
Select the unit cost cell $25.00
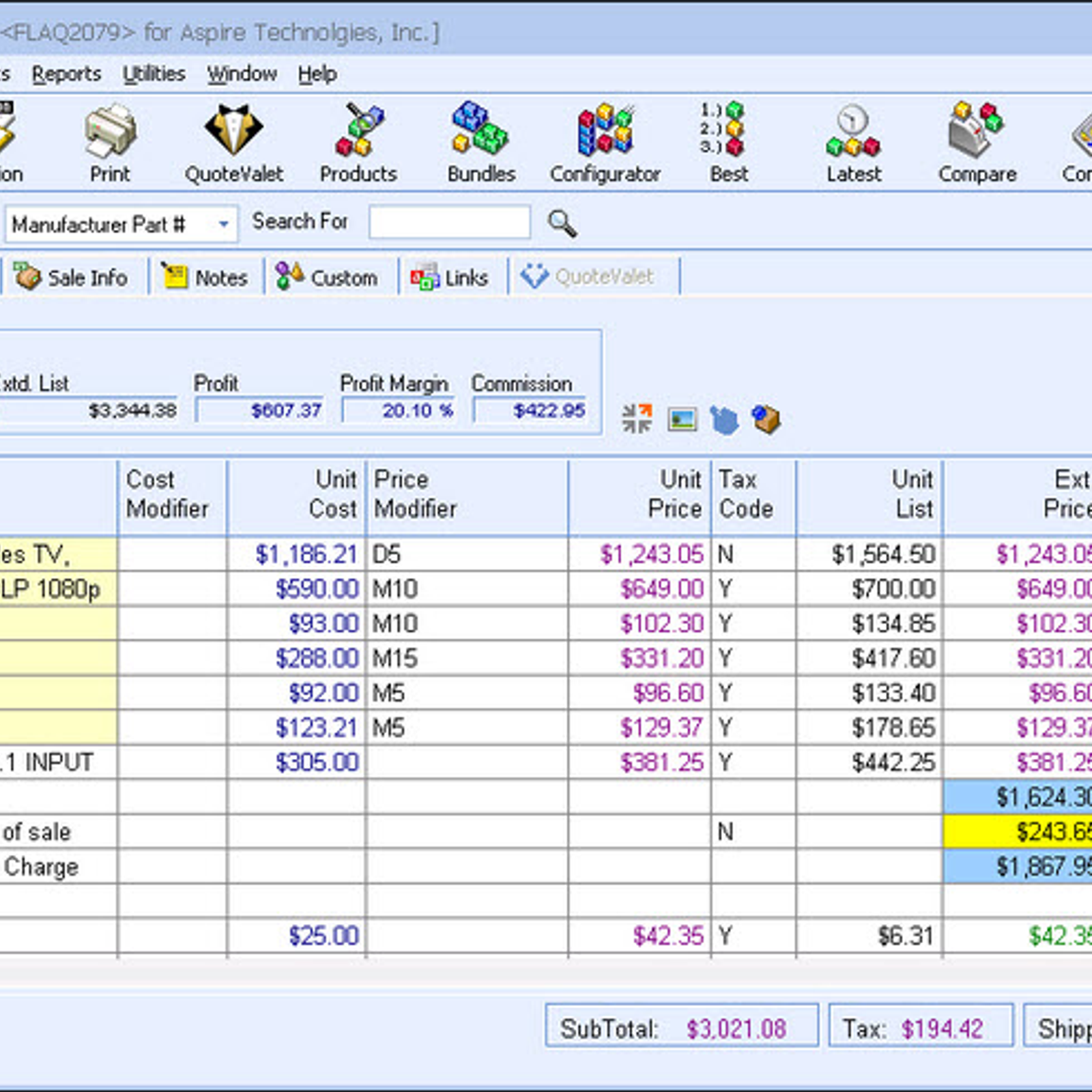pyautogui.click(x=296, y=935)
